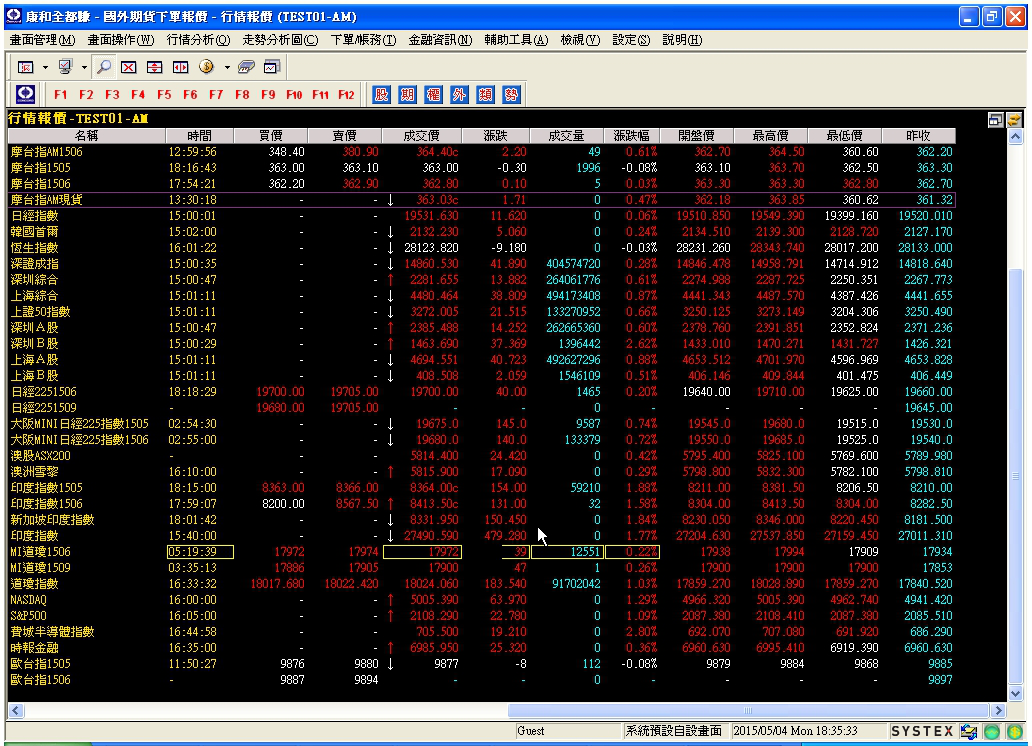Select the F9 shortcut button
Image resolution: width=1032 pixels, height=746 pixels.
click(268, 95)
